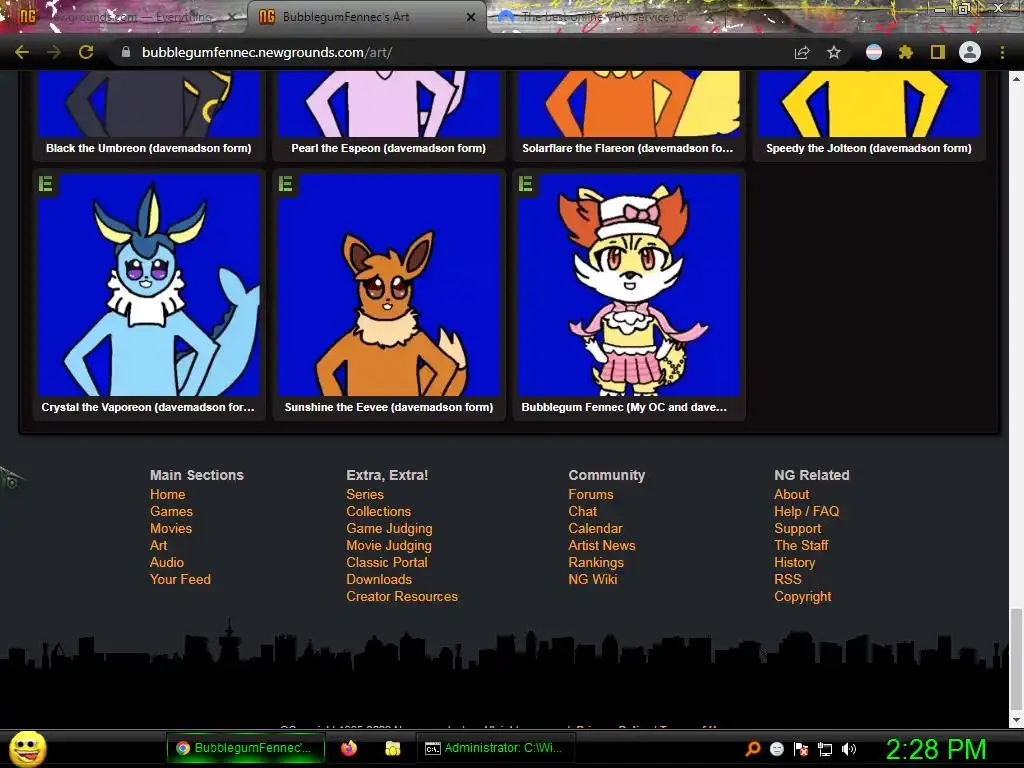Open the Downloads link
The image size is (1024, 768).
pyautogui.click(x=379, y=579)
